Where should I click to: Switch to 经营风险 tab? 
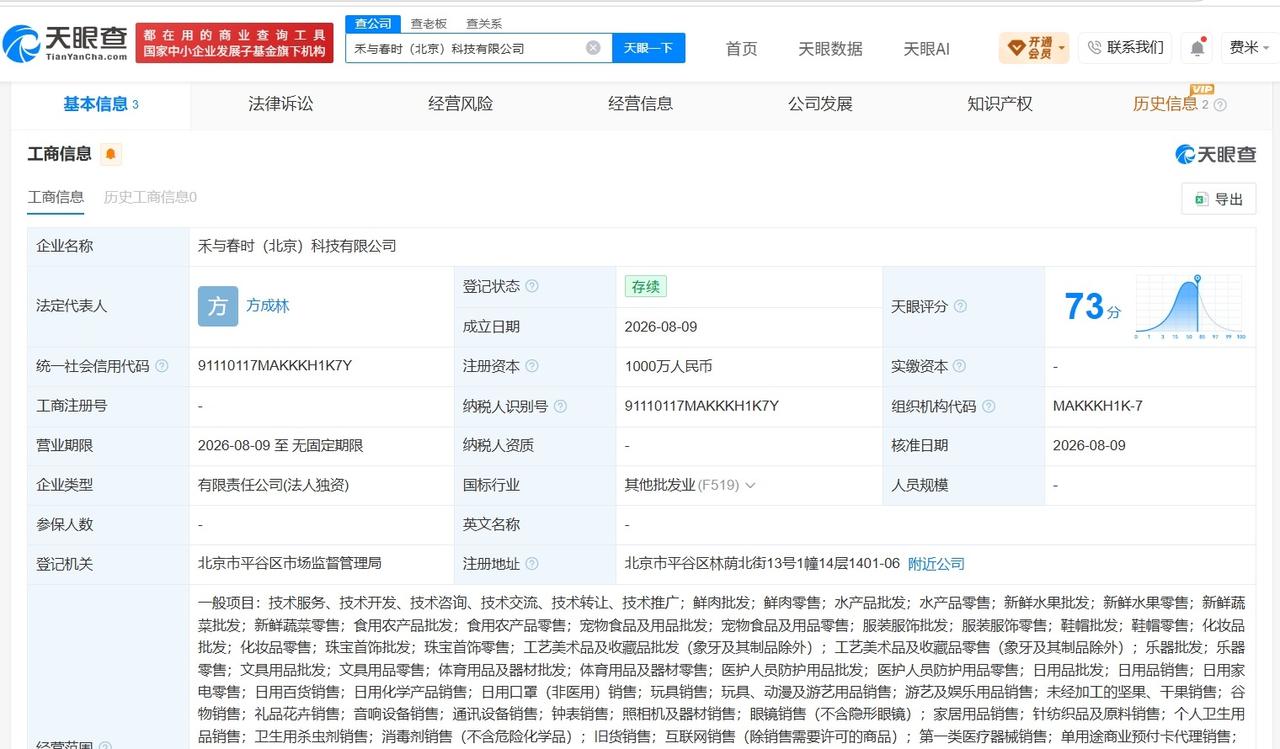[x=460, y=104]
